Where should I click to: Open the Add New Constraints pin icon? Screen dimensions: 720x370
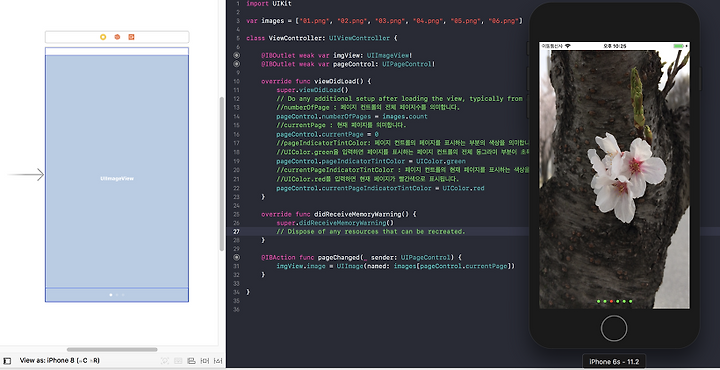(205, 361)
